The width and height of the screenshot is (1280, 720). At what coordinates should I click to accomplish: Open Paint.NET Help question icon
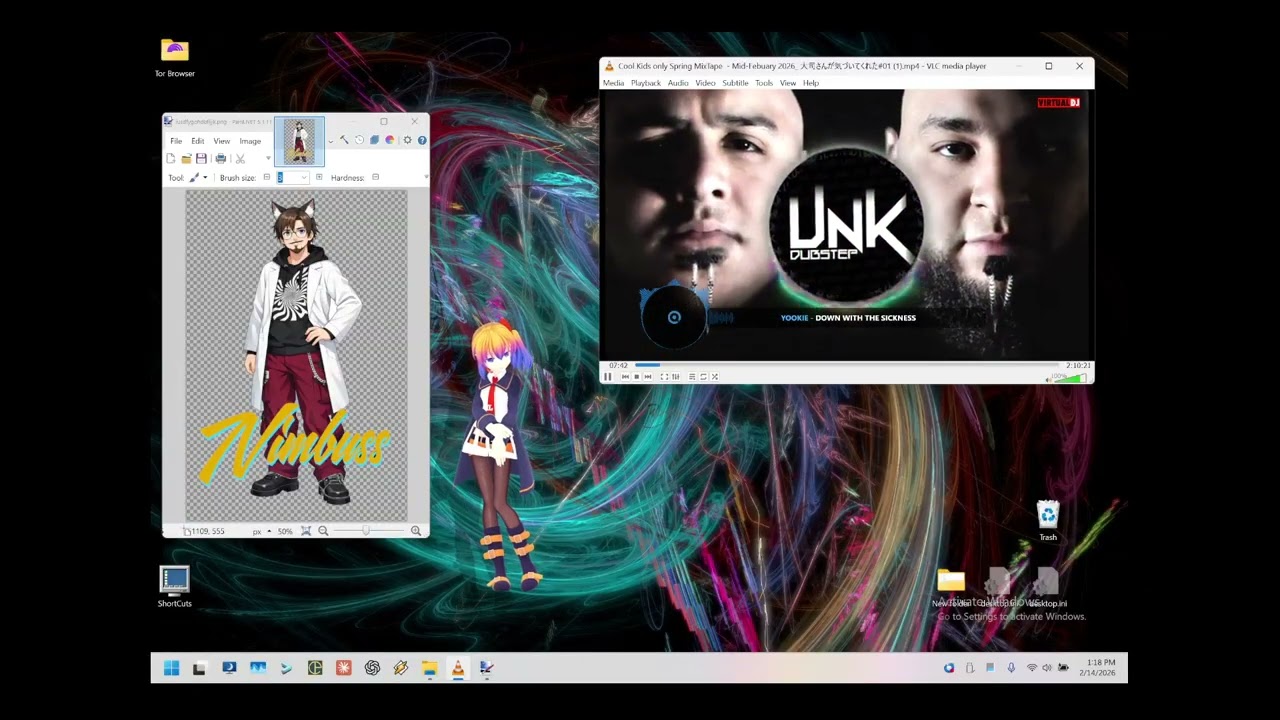coord(422,140)
